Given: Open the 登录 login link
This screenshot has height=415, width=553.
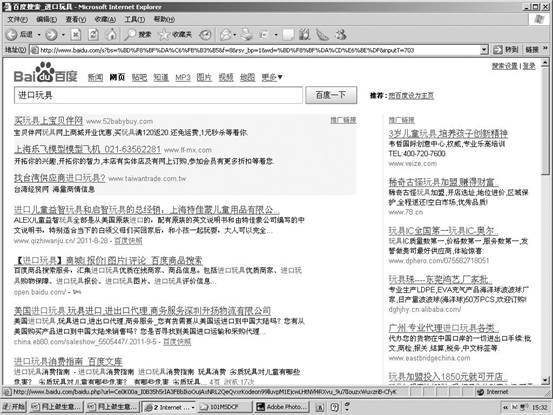Looking at the screenshot, I should point(529,66).
